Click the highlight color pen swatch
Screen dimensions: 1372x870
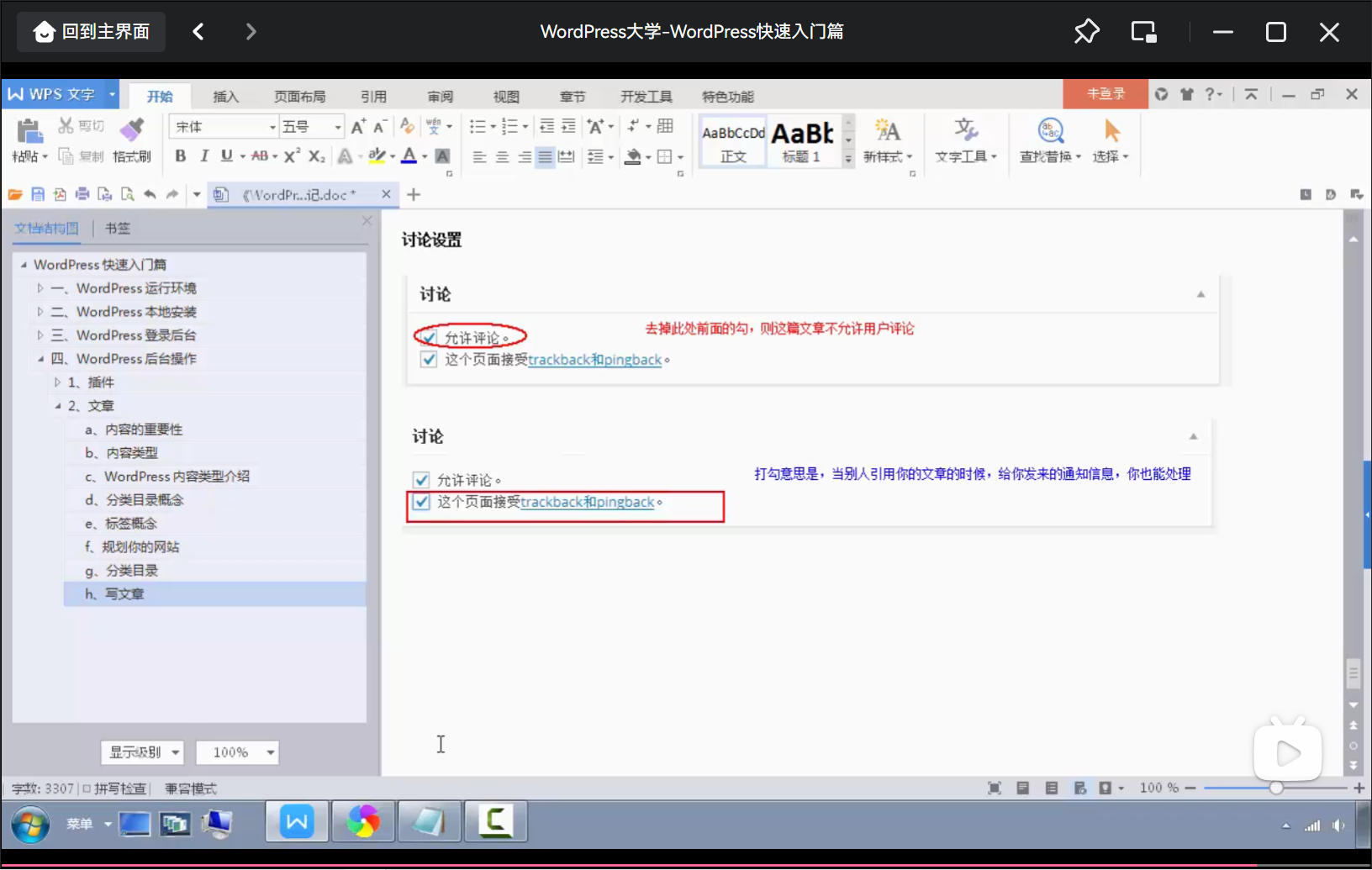(377, 156)
